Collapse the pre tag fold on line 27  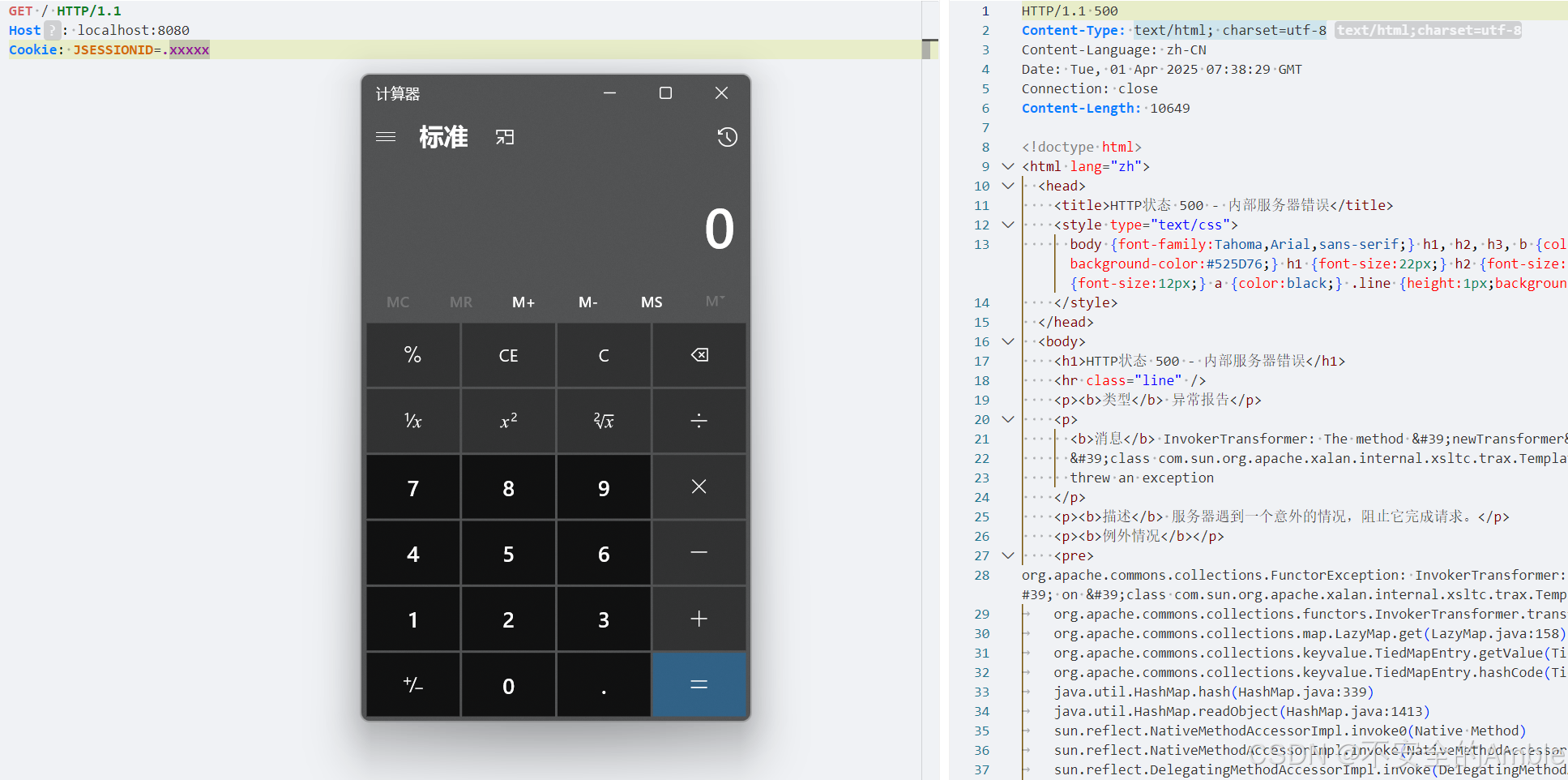1008,555
